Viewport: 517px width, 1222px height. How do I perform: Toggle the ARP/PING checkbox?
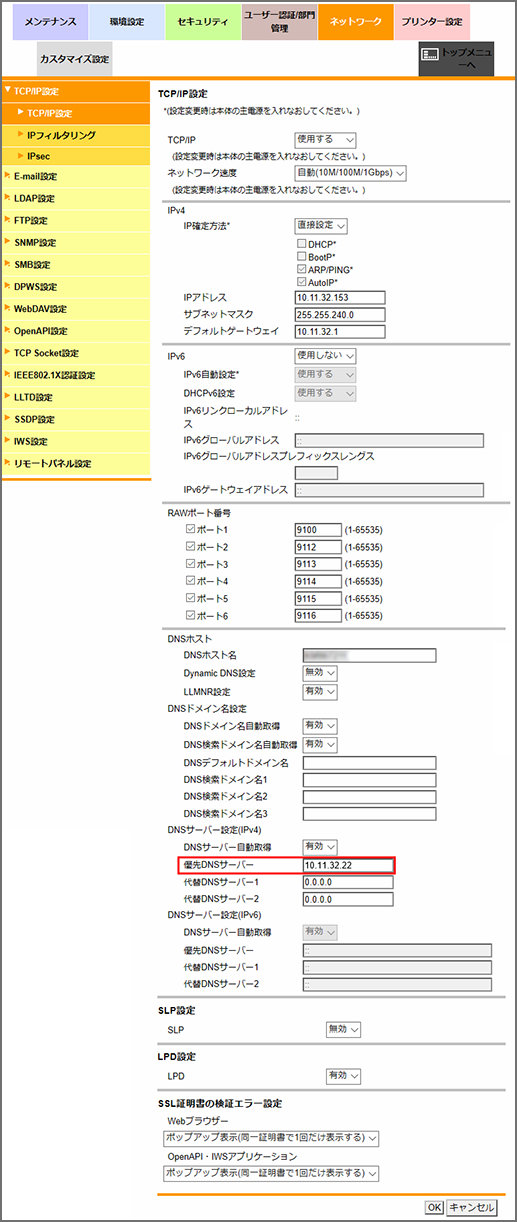[x=301, y=270]
